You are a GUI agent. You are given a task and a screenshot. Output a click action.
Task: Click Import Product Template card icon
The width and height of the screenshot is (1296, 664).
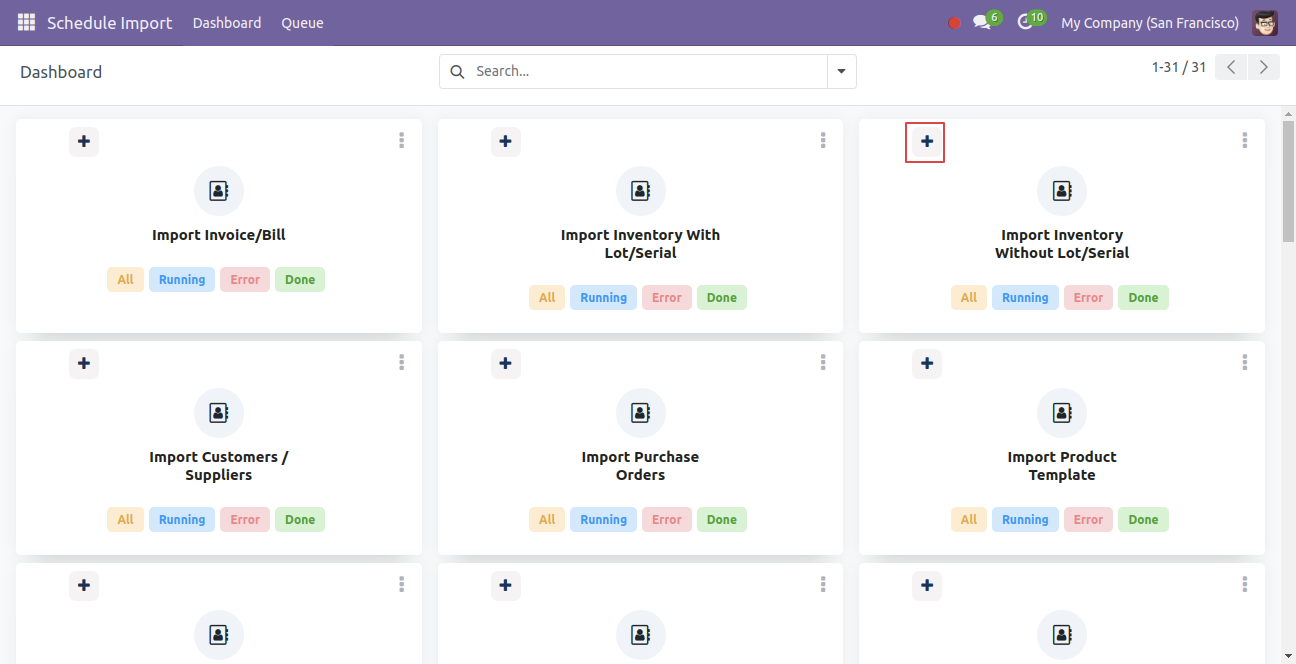tap(1062, 413)
